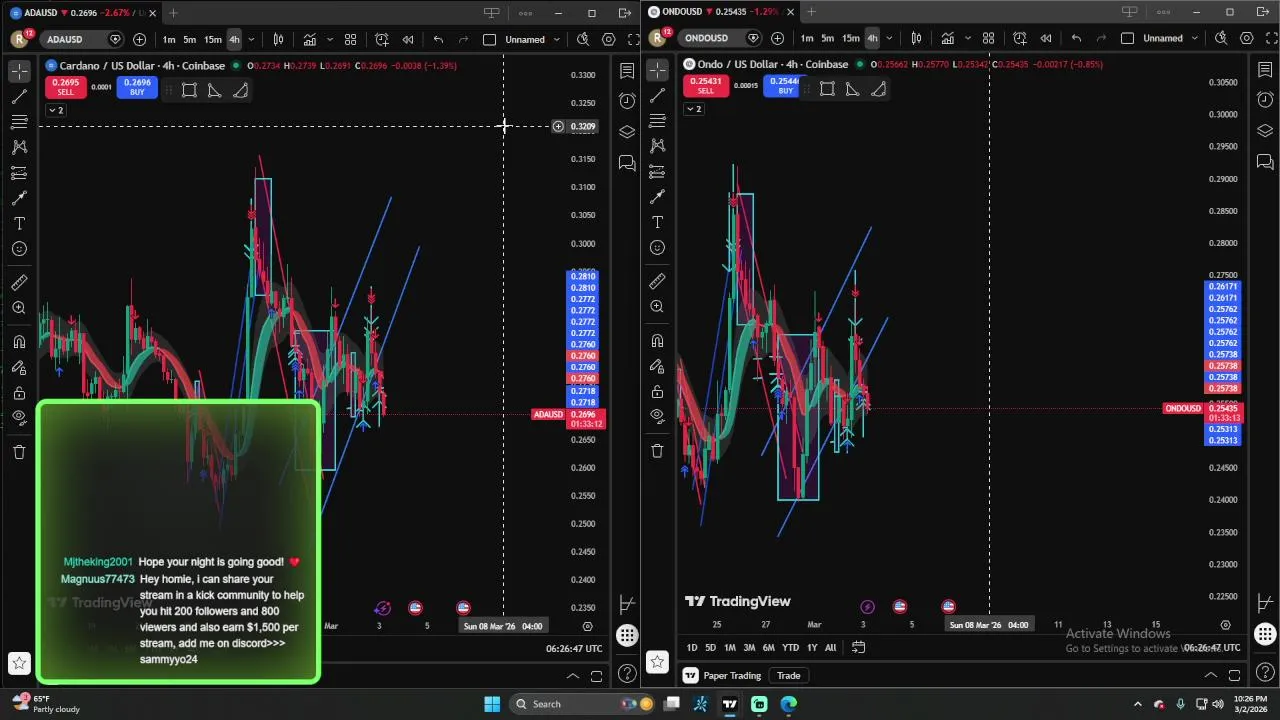Open chart settings hexagon in ONDOUSD toolbar
This screenshot has width=1280, height=720.
(1247, 38)
